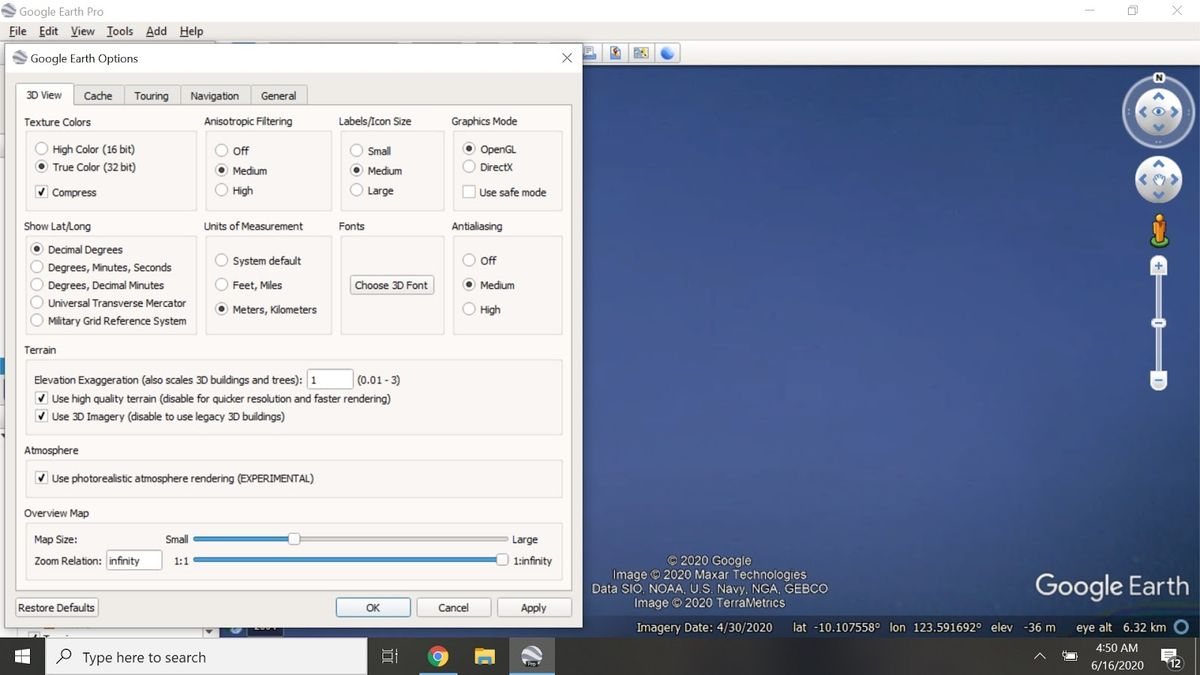Screen dimensions: 1200x675
Task: Click the N north-up compass marker
Action: (1159, 77)
